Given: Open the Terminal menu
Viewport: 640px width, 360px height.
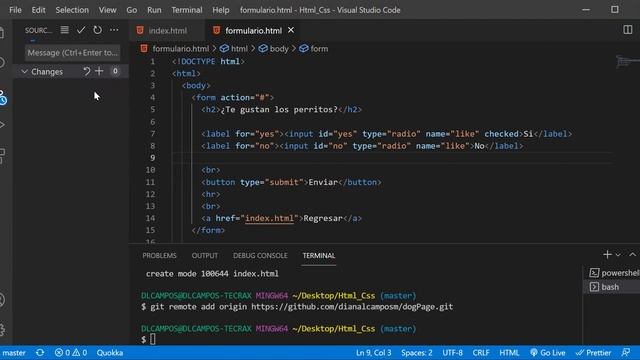Looking at the screenshot, I should tap(187, 10).
